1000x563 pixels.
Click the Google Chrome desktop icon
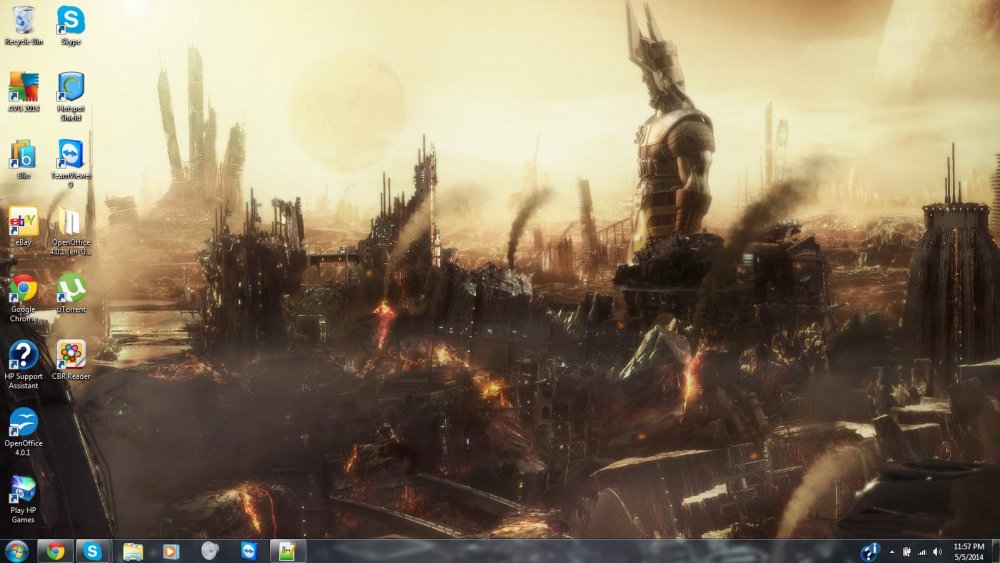(23, 288)
